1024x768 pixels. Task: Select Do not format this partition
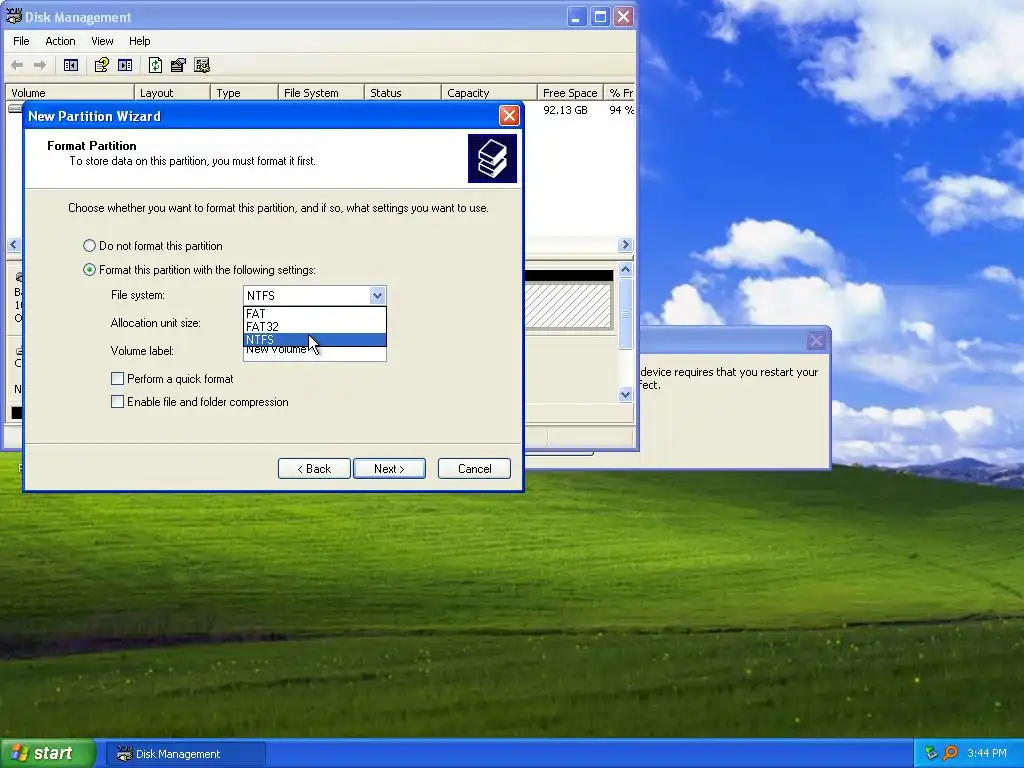[x=89, y=246]
